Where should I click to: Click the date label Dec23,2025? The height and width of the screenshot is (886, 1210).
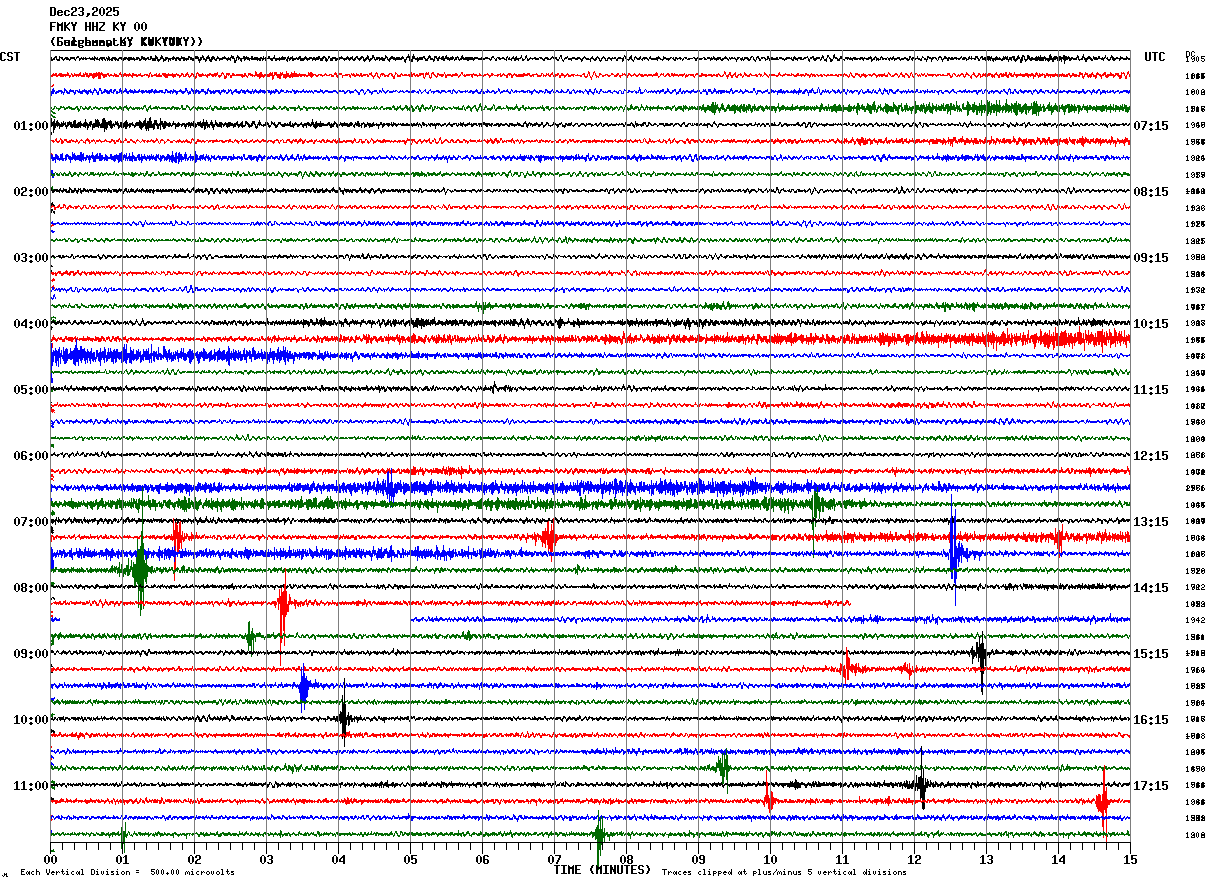click(84, 12)
